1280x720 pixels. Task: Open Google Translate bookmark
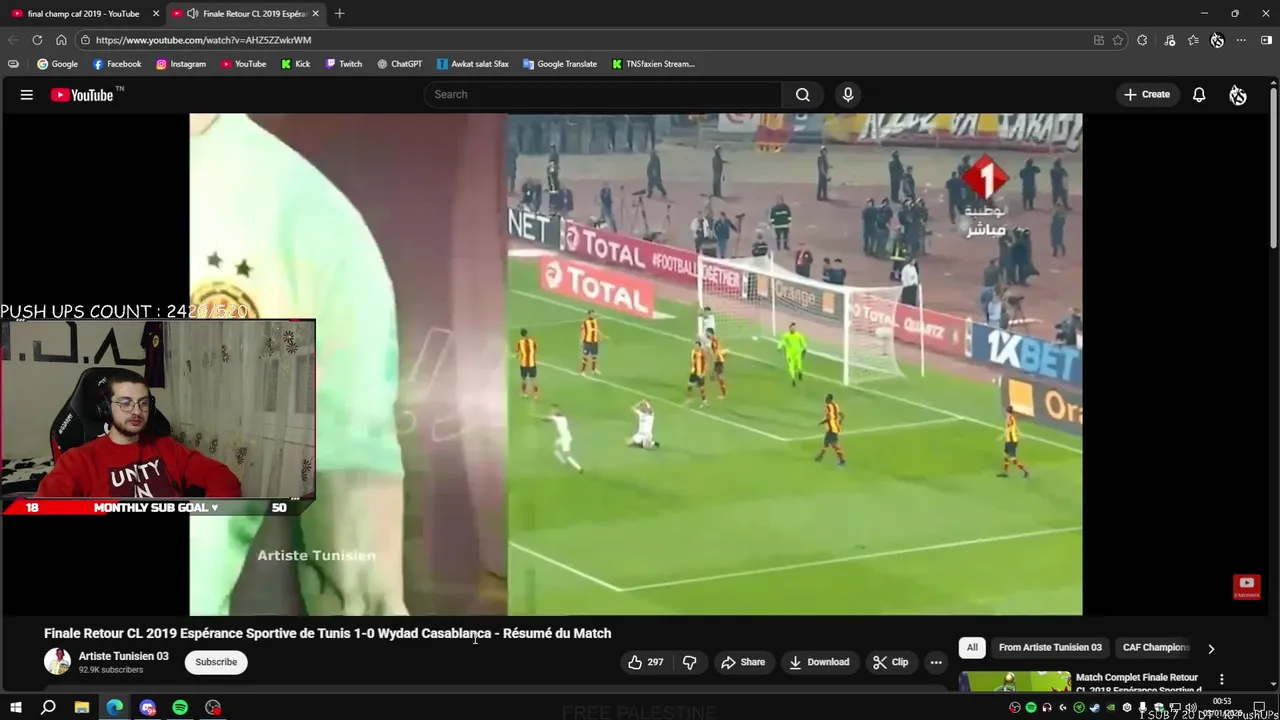click(560, 64)
